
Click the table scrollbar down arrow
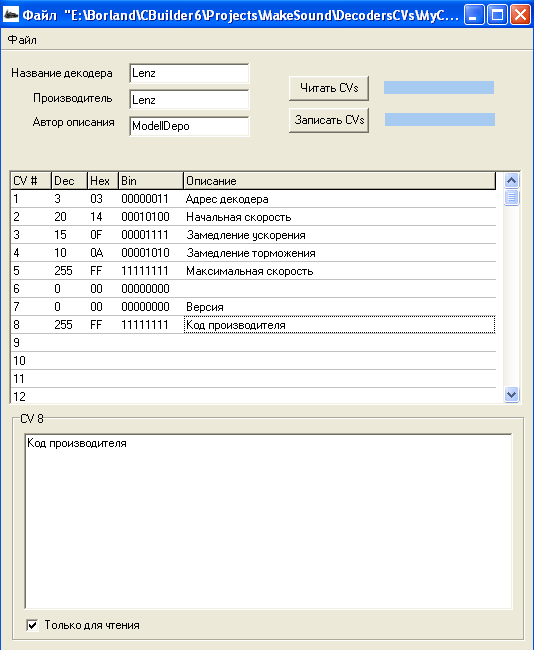tap(512, 394)
